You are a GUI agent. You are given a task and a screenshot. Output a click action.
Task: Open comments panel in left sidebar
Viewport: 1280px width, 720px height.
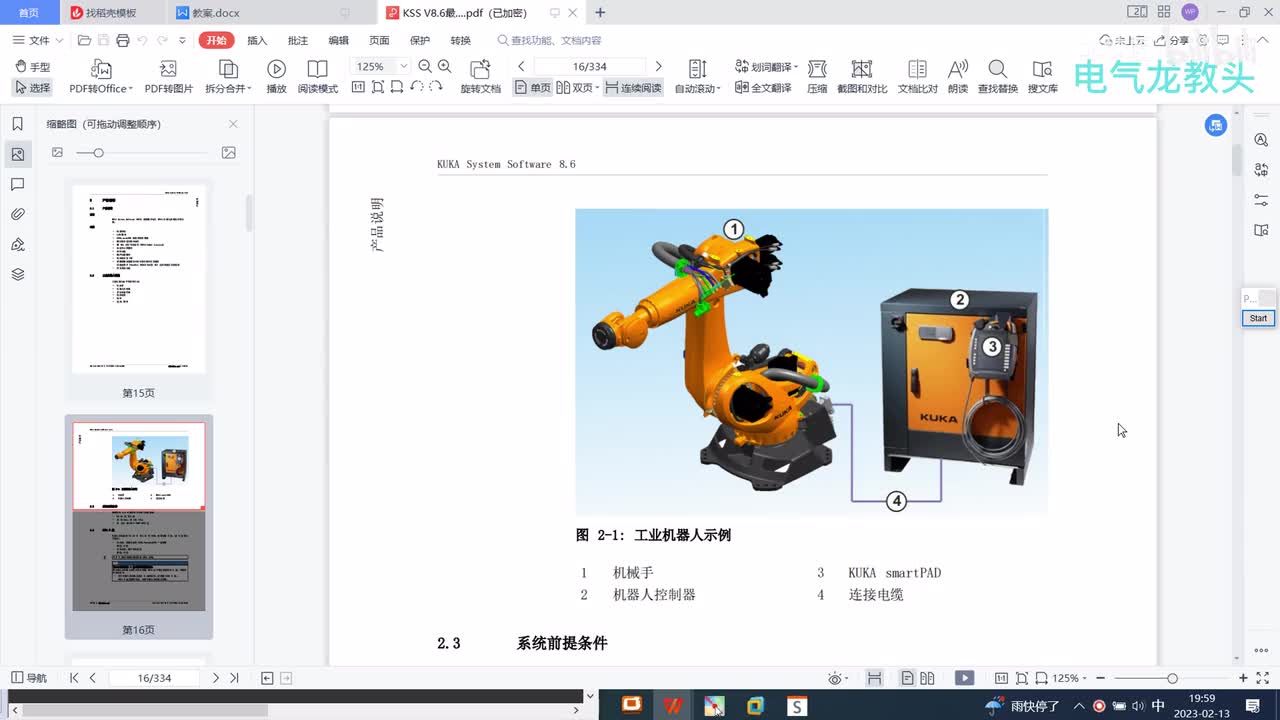tap(17, 184)
